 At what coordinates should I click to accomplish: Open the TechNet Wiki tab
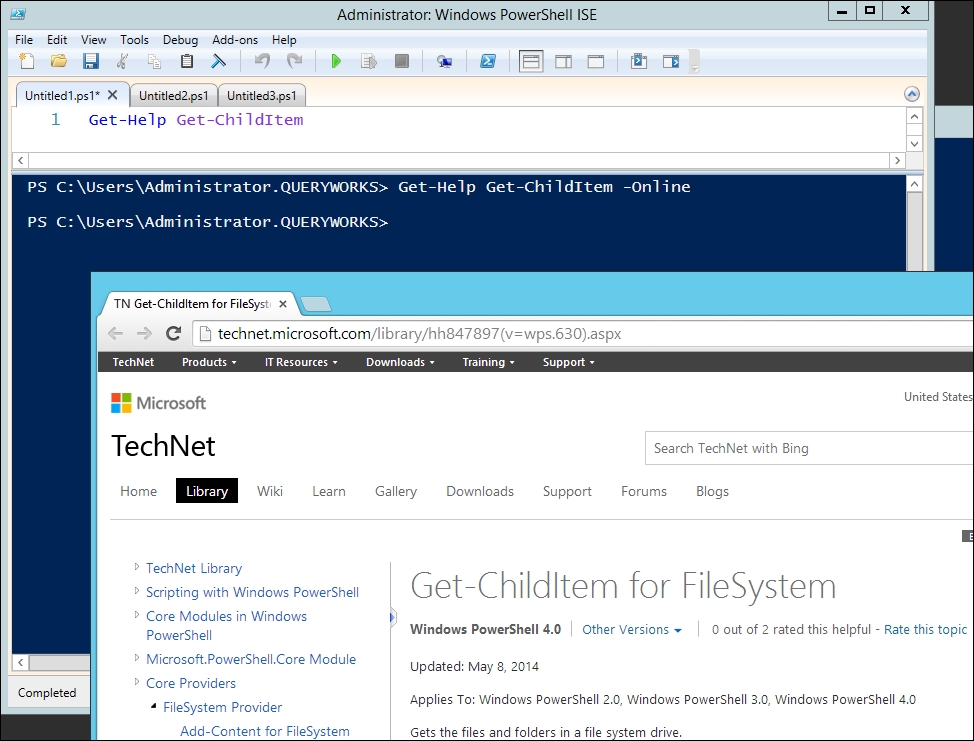[270, 491]
